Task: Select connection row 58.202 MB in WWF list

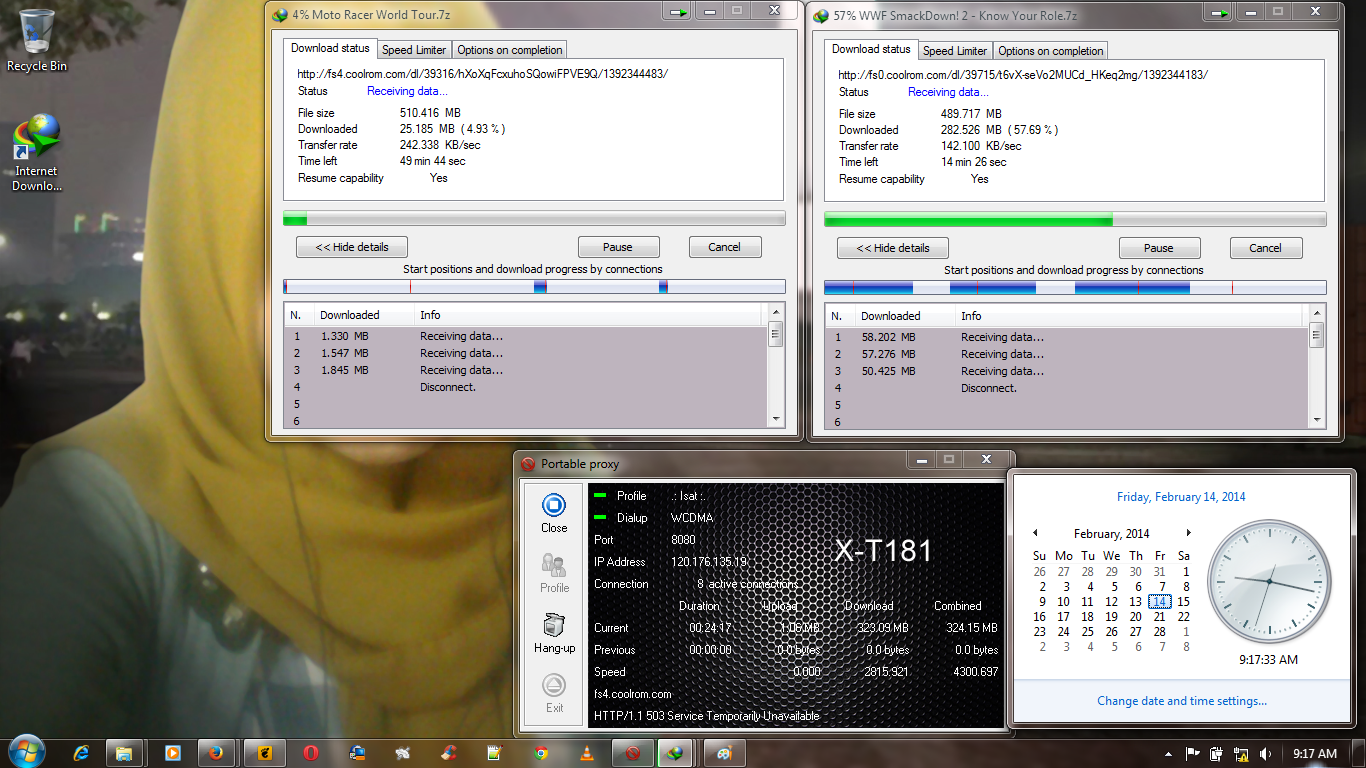Action: (x=1067, y=338)
